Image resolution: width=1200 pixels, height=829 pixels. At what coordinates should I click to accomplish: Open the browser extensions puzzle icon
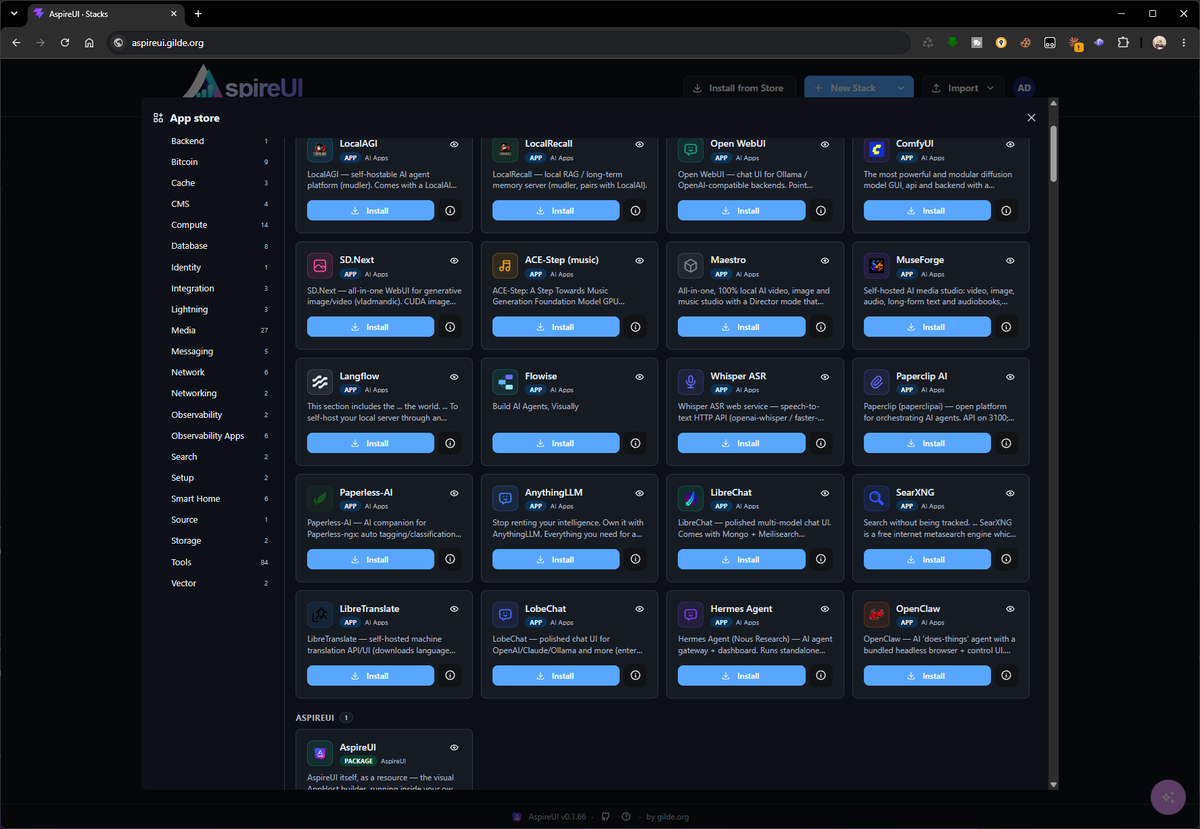1123,43
